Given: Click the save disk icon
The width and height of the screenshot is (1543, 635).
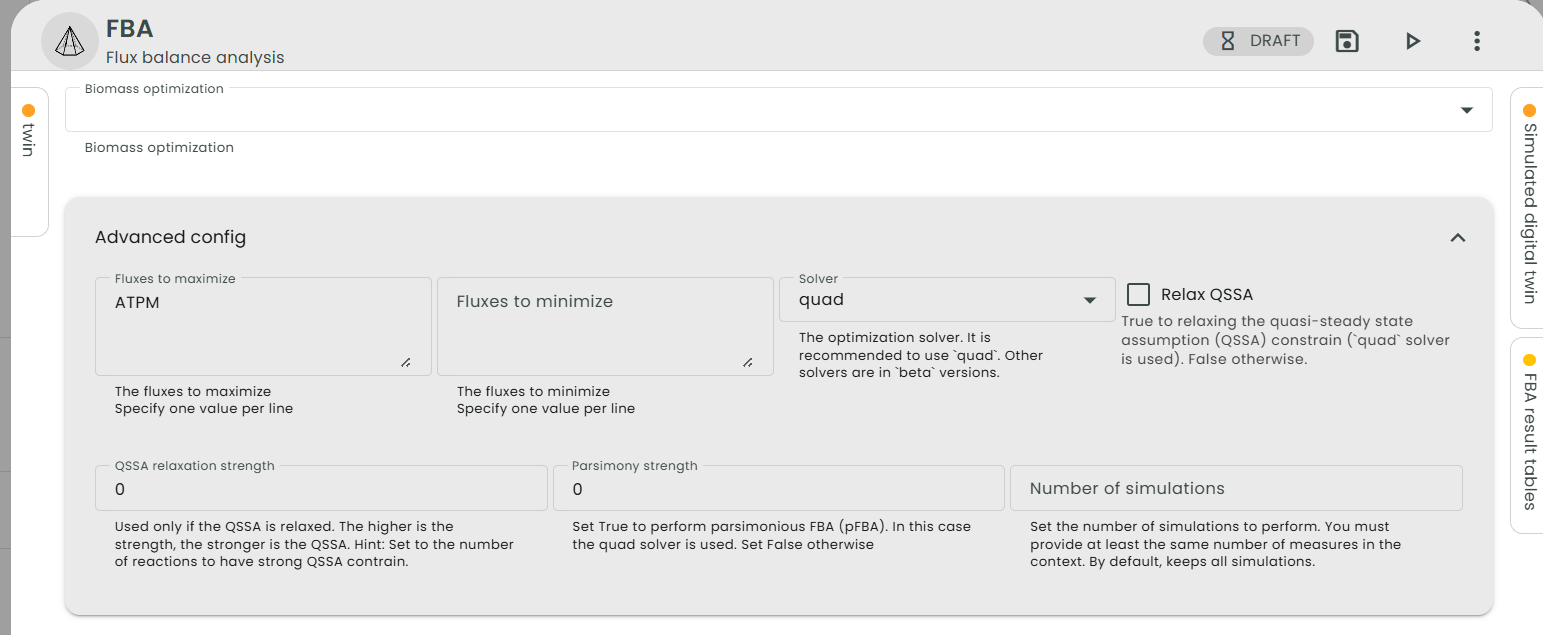Looking at the screenshot, I should (x=1347, y=41).
